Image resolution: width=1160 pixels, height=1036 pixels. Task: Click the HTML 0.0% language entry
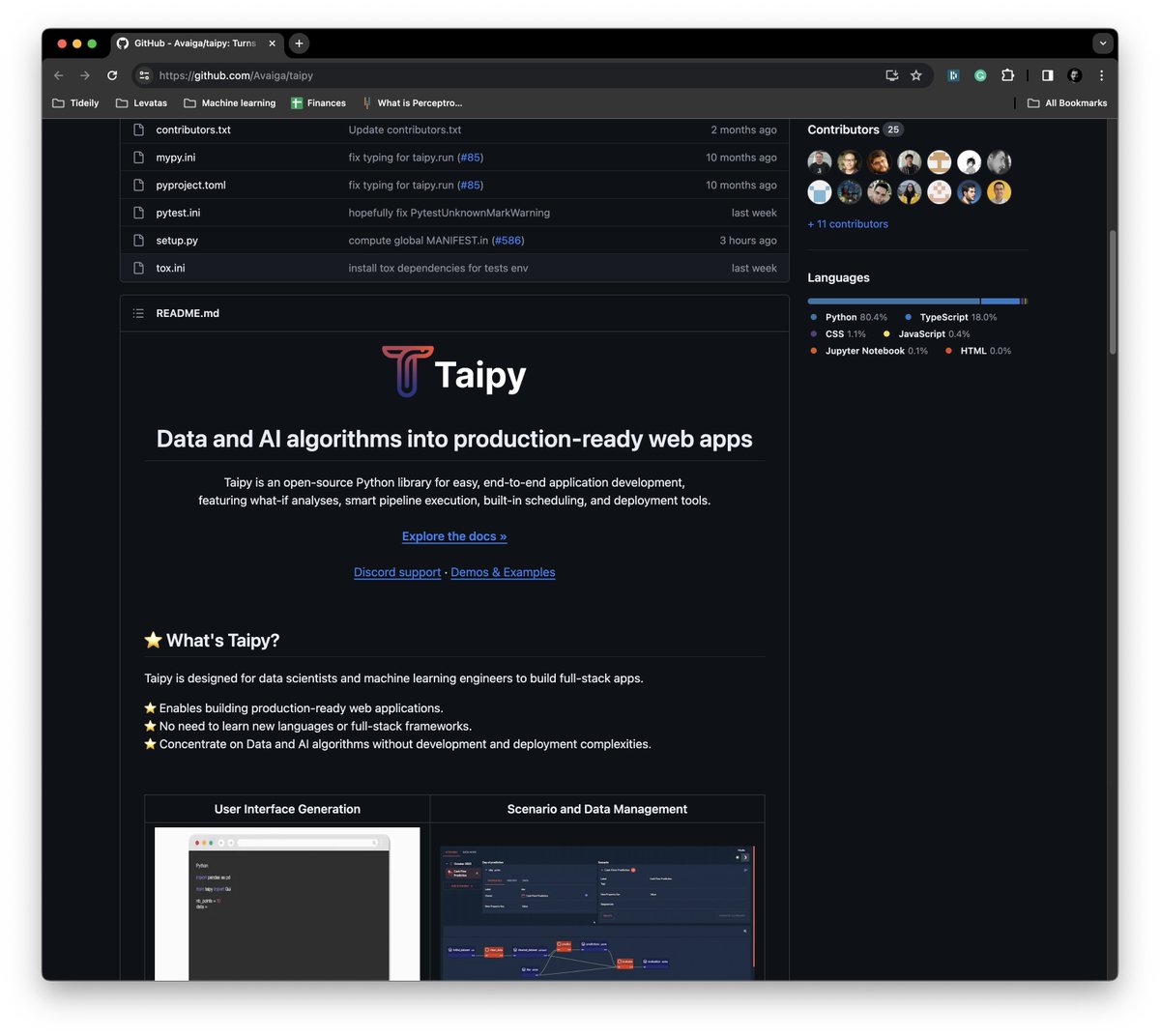[x=978, y=351]
